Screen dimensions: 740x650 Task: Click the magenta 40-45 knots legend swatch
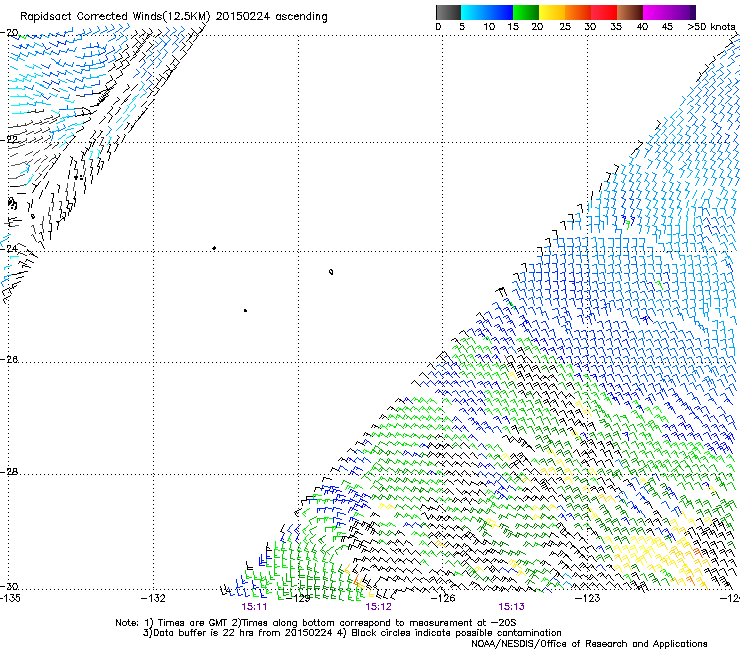point(656,12)
